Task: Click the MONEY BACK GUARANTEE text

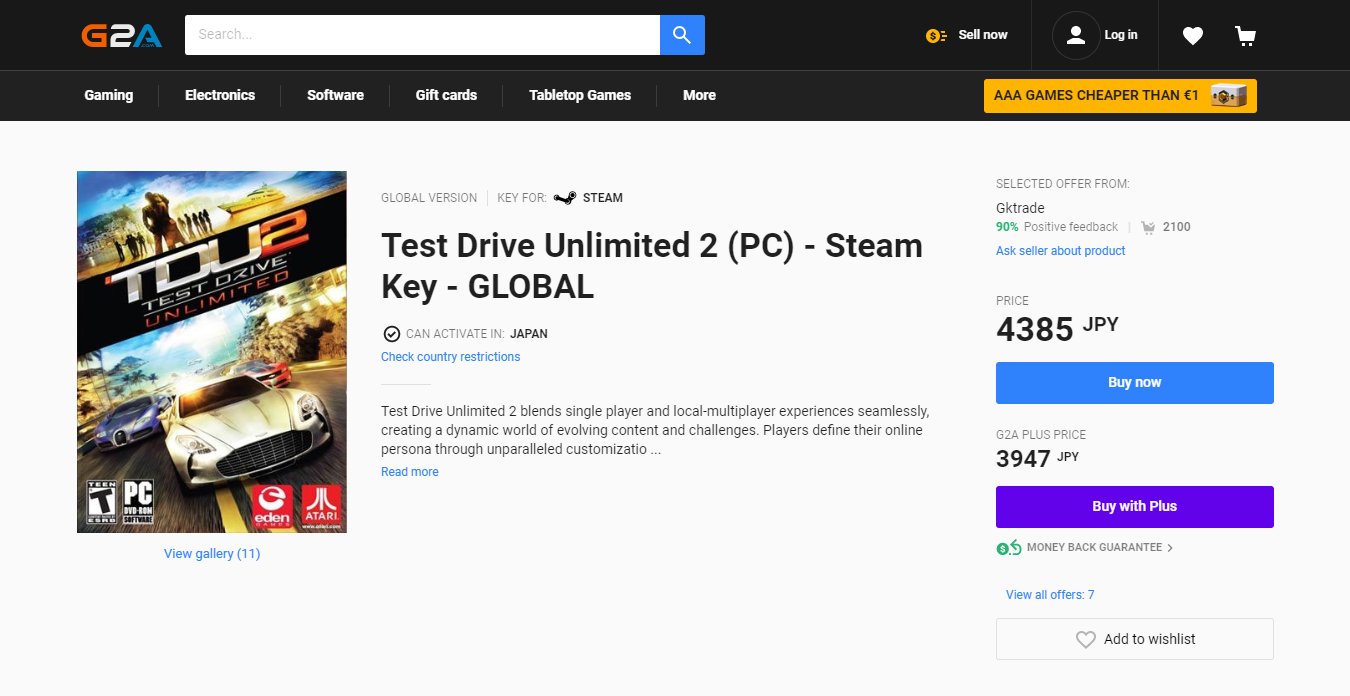Action: pos(1094,548)
